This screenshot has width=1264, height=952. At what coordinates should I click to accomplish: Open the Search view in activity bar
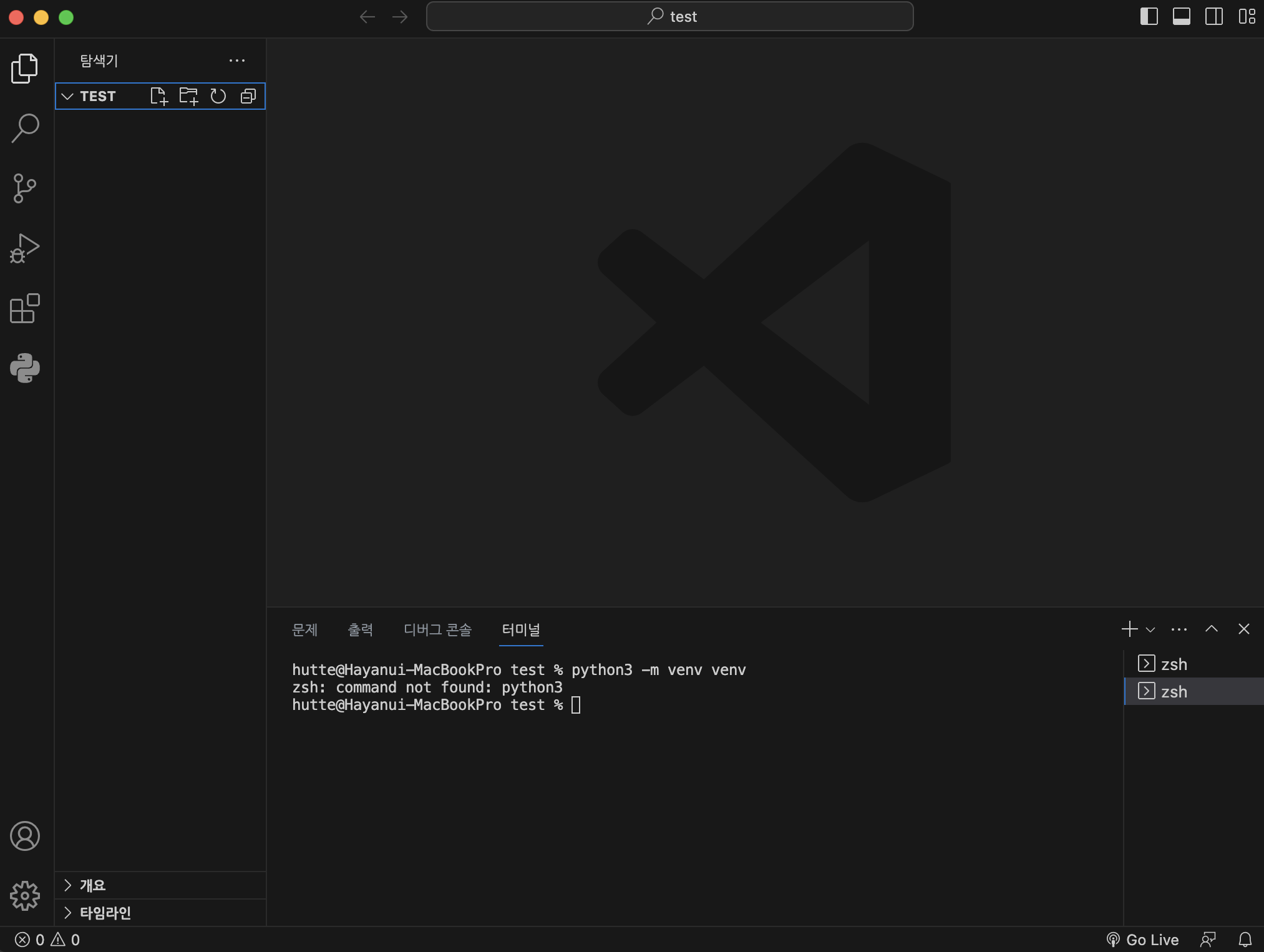(25, 128)
